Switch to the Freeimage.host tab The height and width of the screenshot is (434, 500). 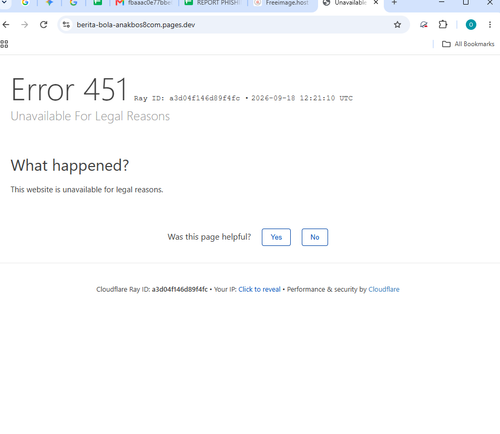click(x=282, y=3)
